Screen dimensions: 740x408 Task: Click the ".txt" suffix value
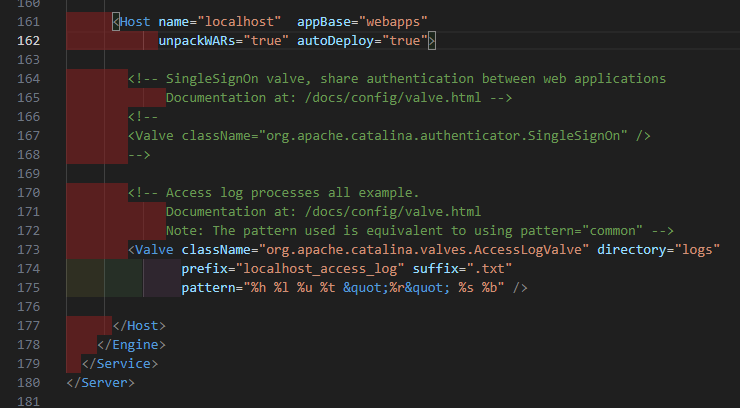(489, 268)
